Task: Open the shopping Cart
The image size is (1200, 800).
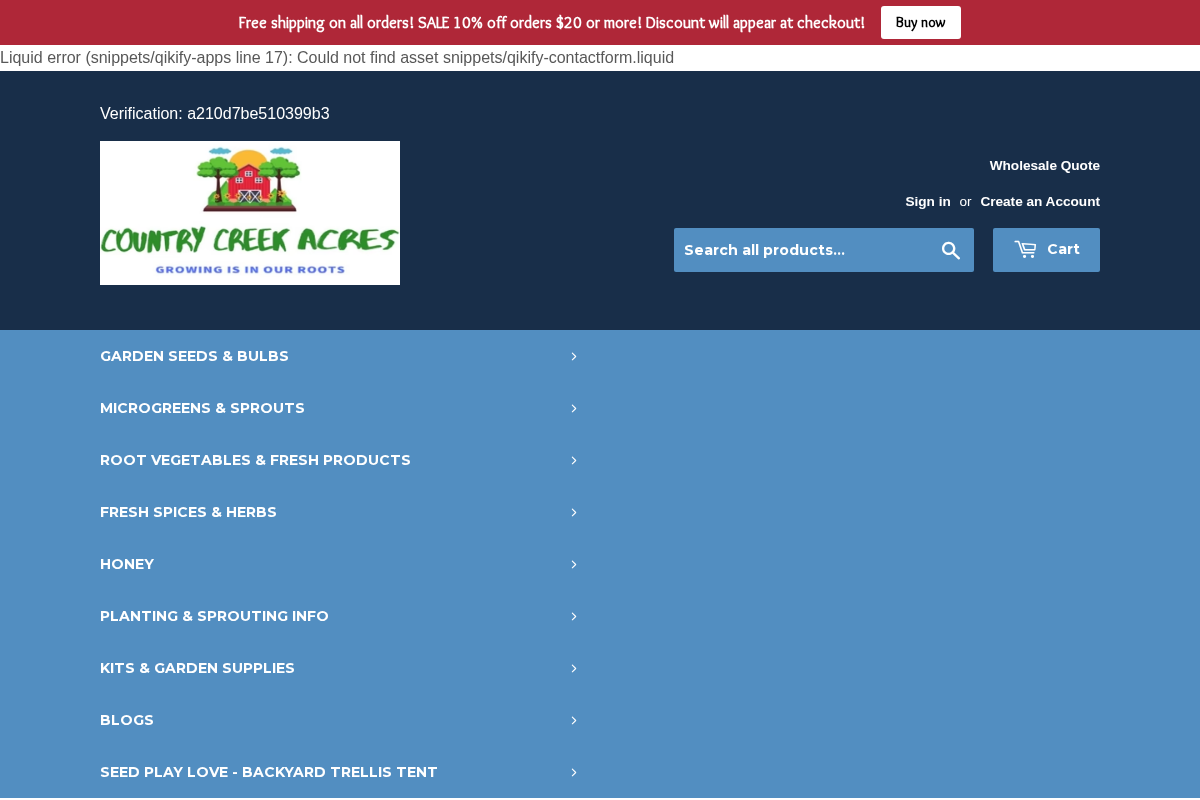Action: tap(1046, 249)
